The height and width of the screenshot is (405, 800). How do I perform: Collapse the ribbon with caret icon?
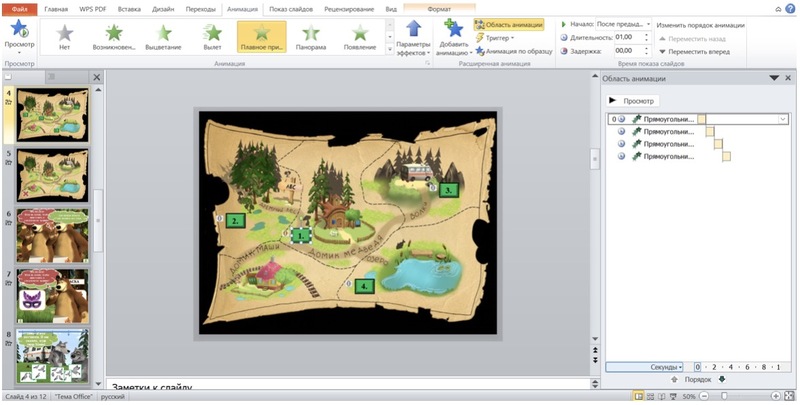point(779,9)
